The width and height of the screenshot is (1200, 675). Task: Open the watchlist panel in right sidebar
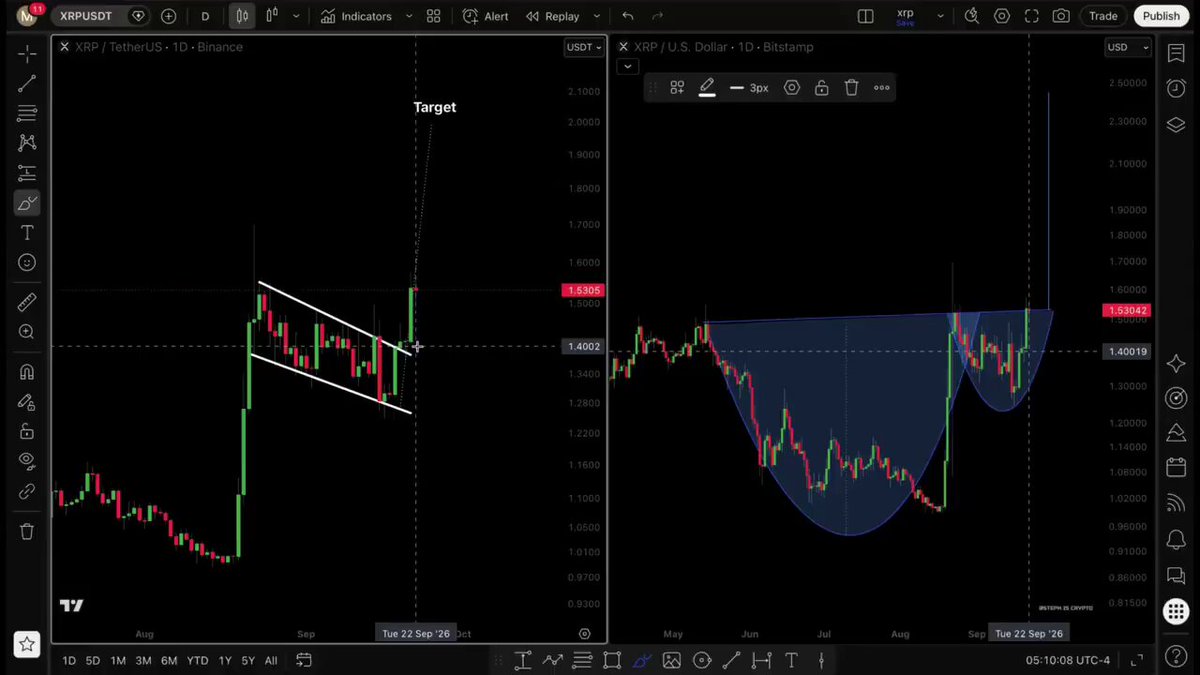pos(1176,54)
